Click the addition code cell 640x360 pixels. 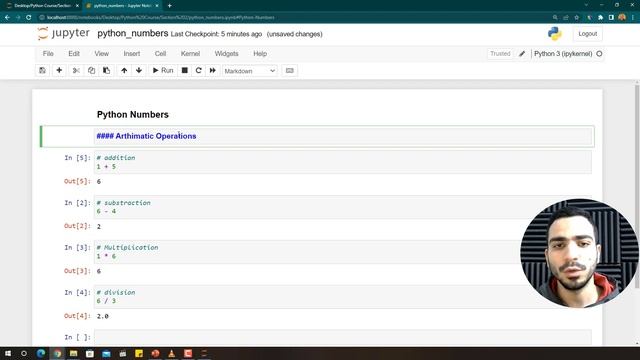click(x=343, y=162)
